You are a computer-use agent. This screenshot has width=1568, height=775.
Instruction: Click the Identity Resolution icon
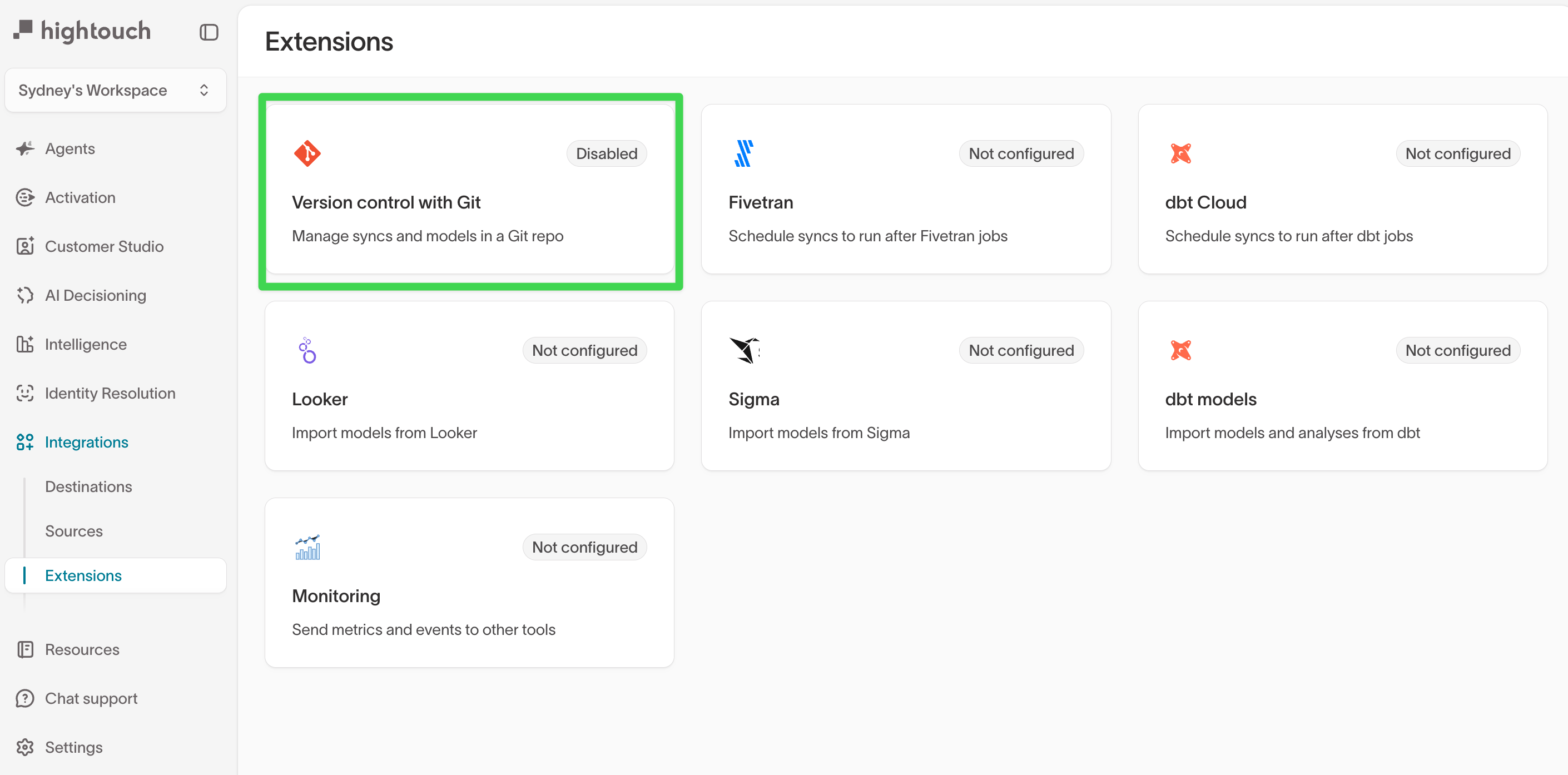click(25, 393)
